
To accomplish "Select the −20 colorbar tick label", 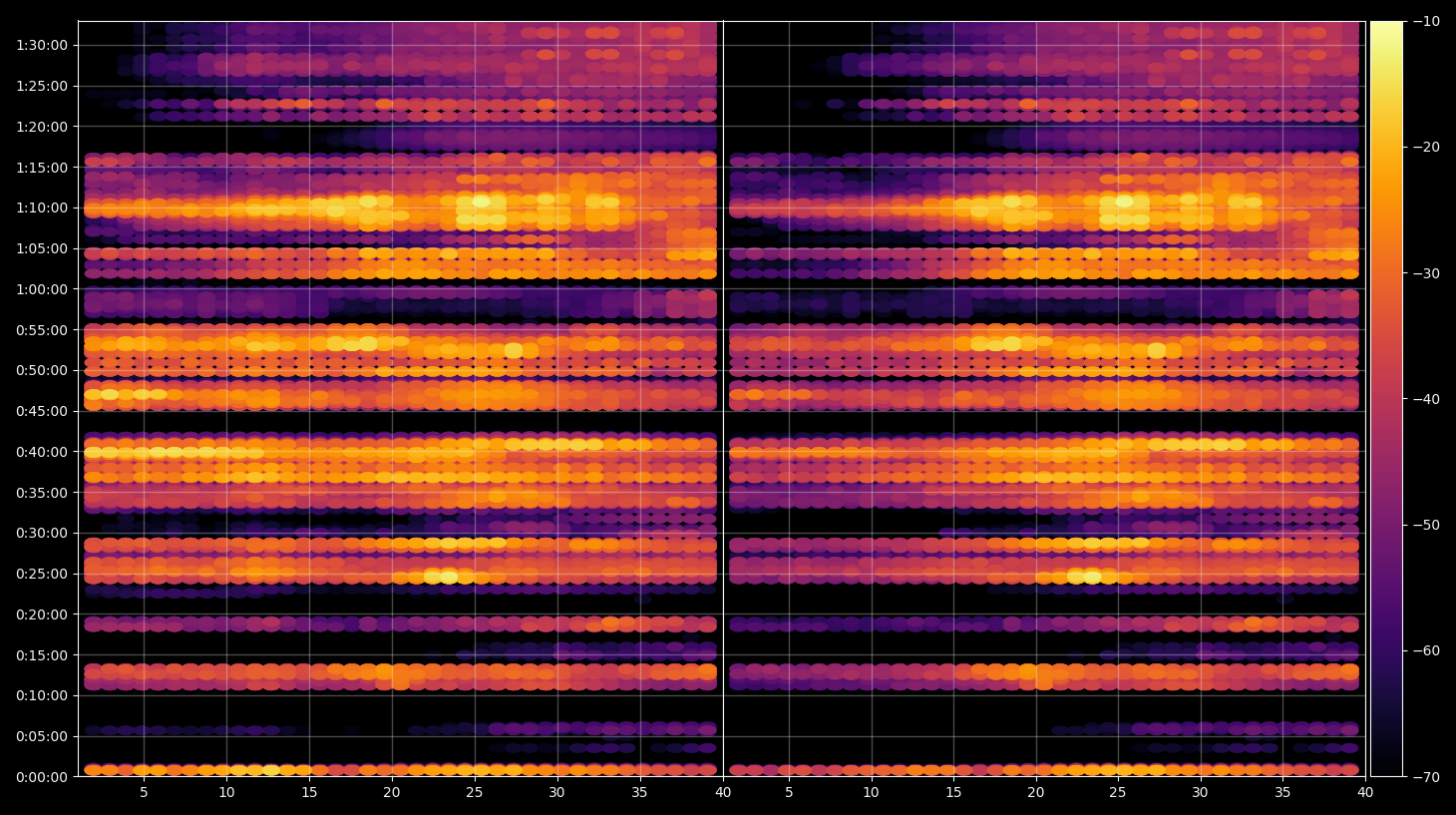I will coord(1426,147).
